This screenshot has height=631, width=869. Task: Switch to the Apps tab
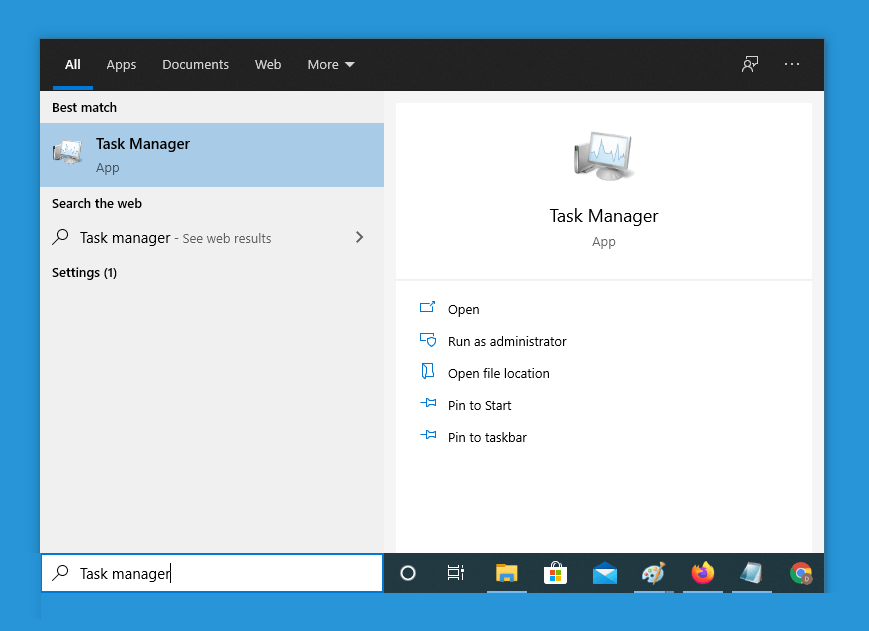point(121,65)
